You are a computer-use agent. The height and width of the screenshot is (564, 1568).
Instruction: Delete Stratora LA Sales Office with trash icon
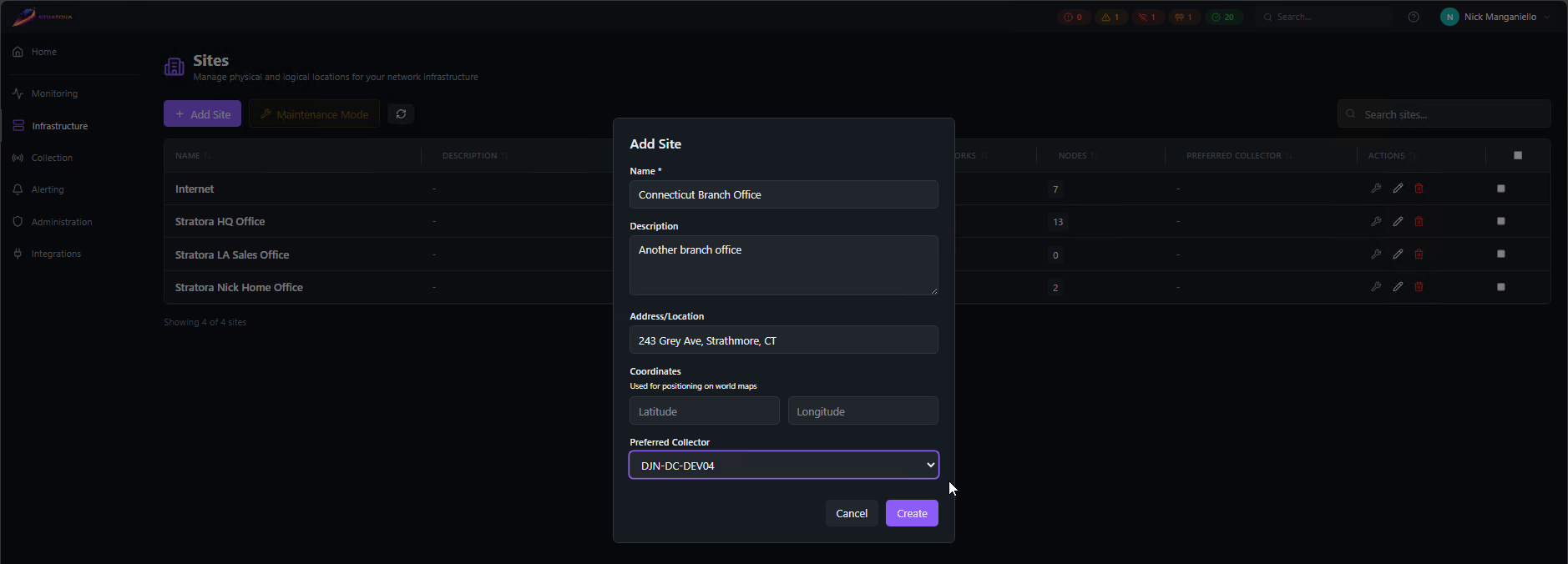click(x=1419, y=254)
